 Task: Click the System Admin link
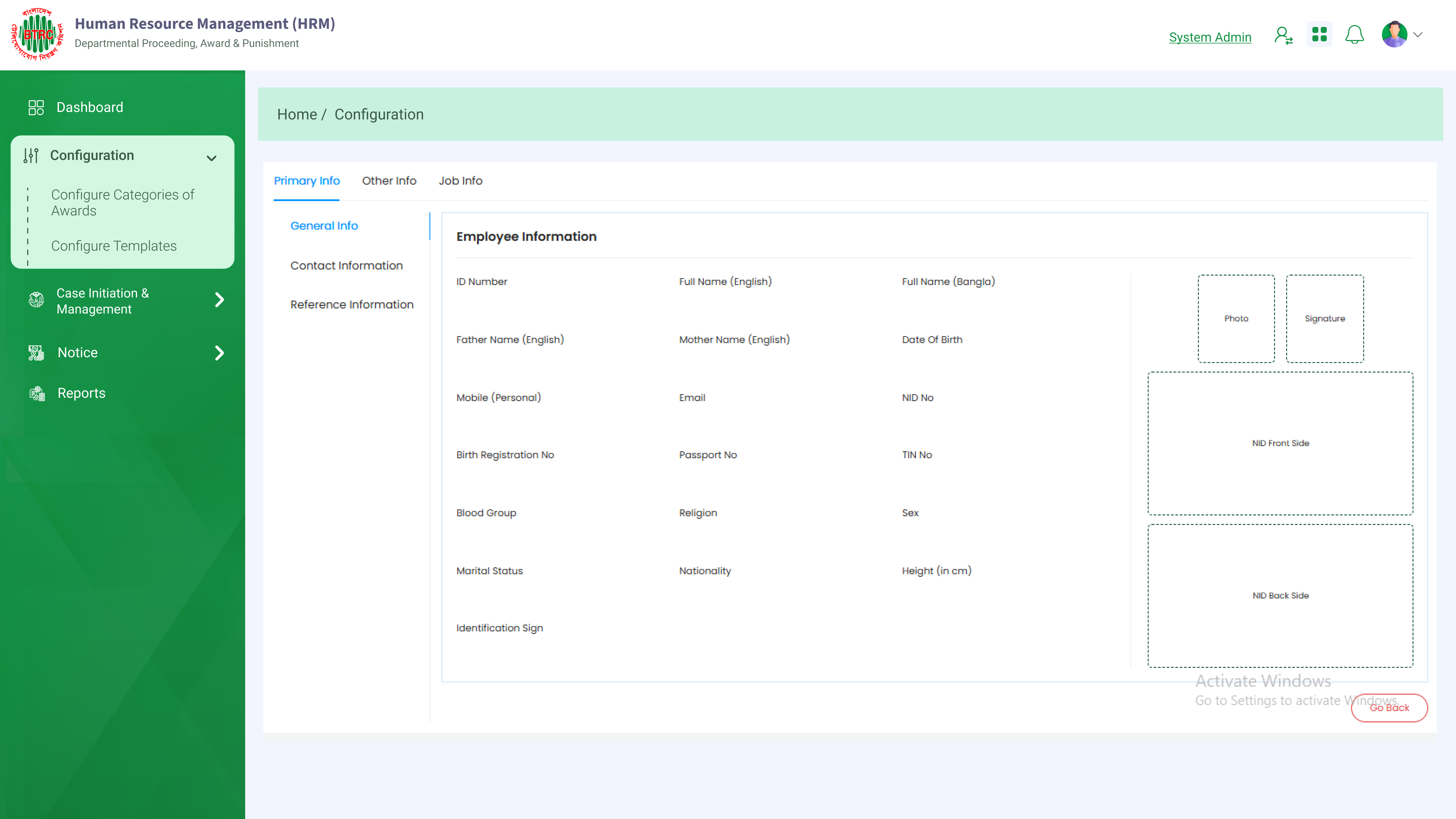pos(1210,37)
